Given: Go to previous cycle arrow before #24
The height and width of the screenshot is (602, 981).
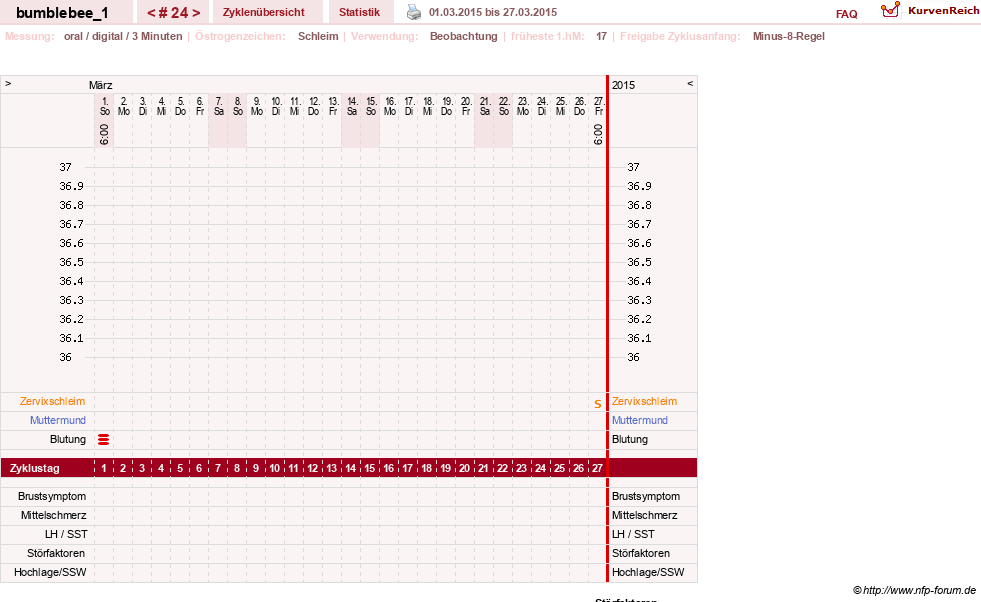Looking at the screenshot, I should click(151, 13).
